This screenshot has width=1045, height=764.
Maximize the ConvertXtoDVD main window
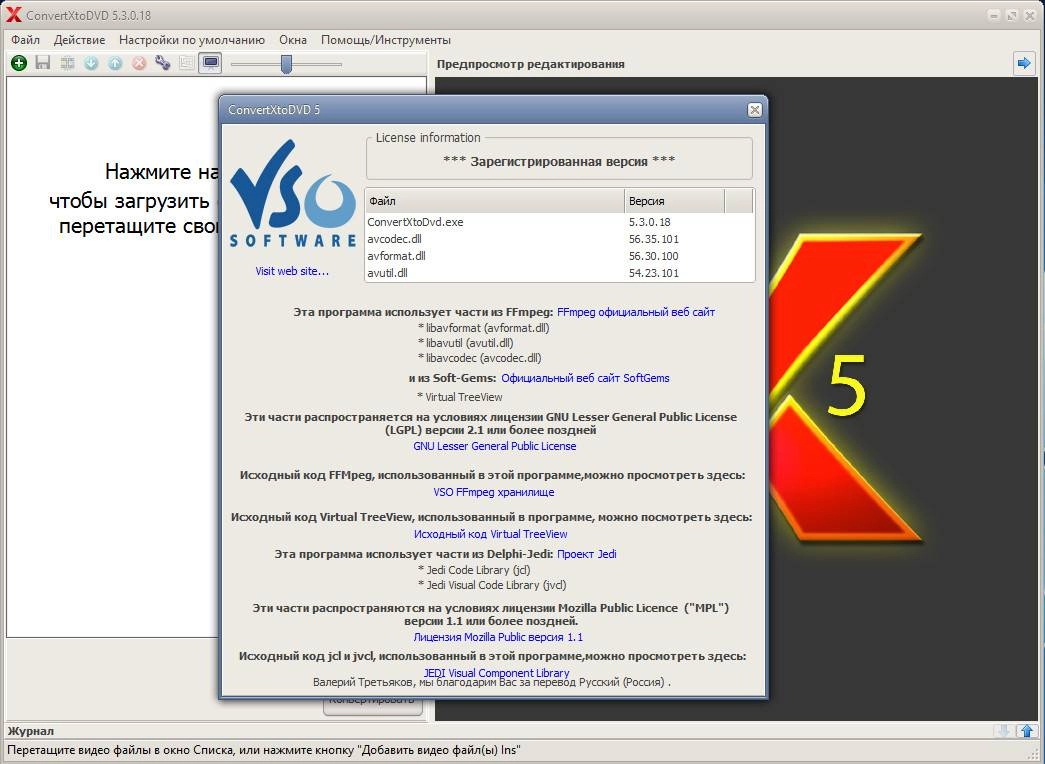point(1012,15)
